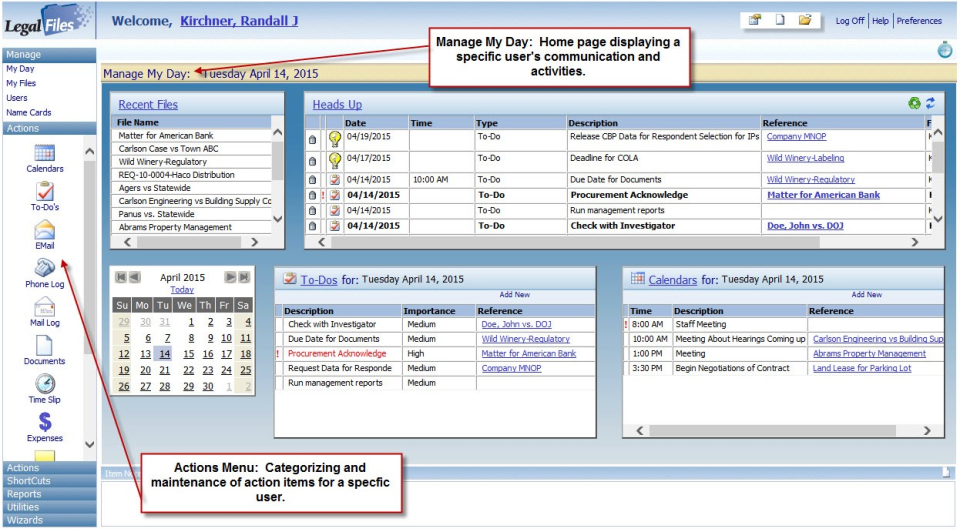Screen dimensions: 960x532
Task: Click the open folder toolbar icon
Action: [x=805, y=20]
